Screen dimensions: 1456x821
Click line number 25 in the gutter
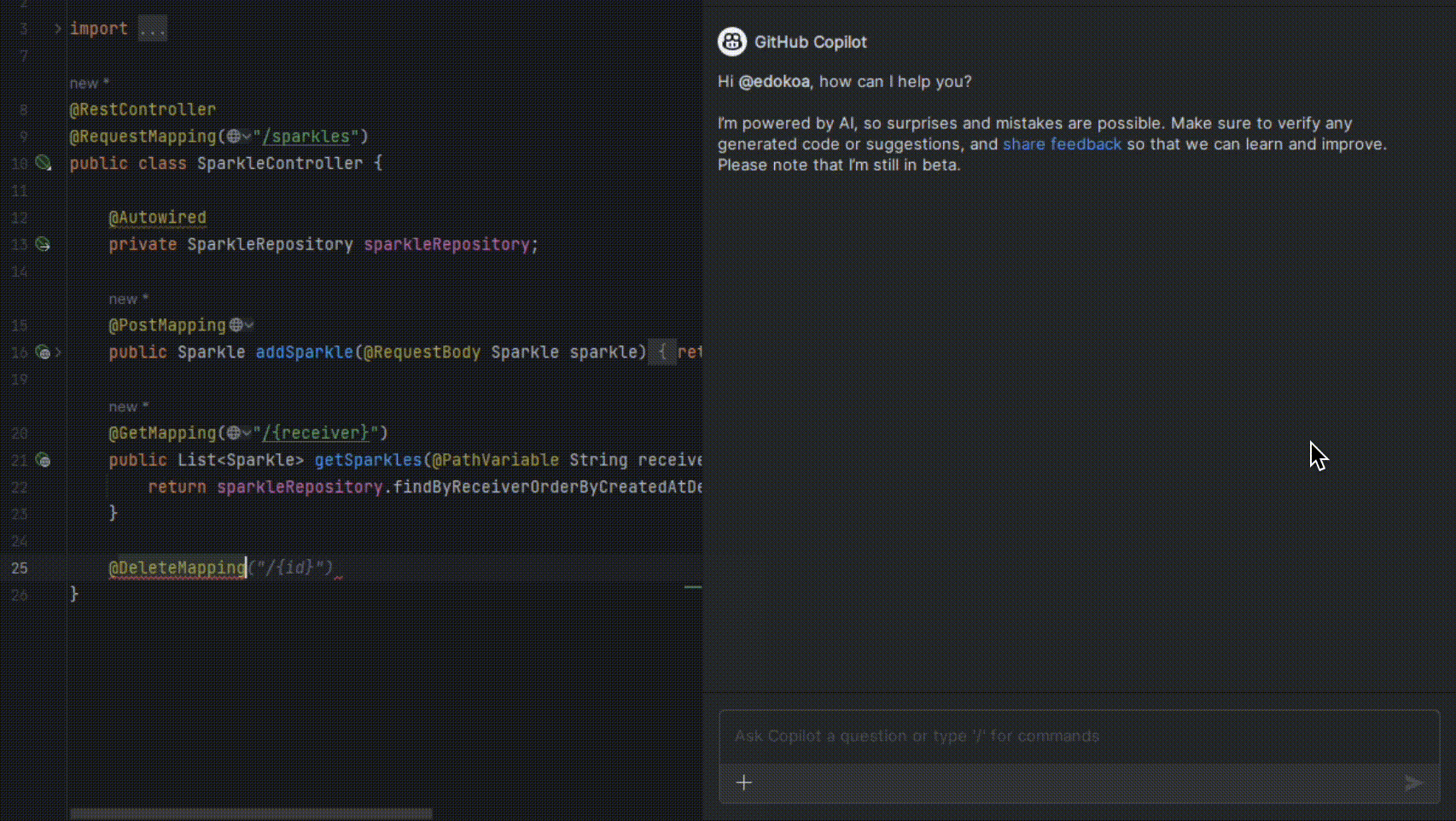[x=20, y=568]
